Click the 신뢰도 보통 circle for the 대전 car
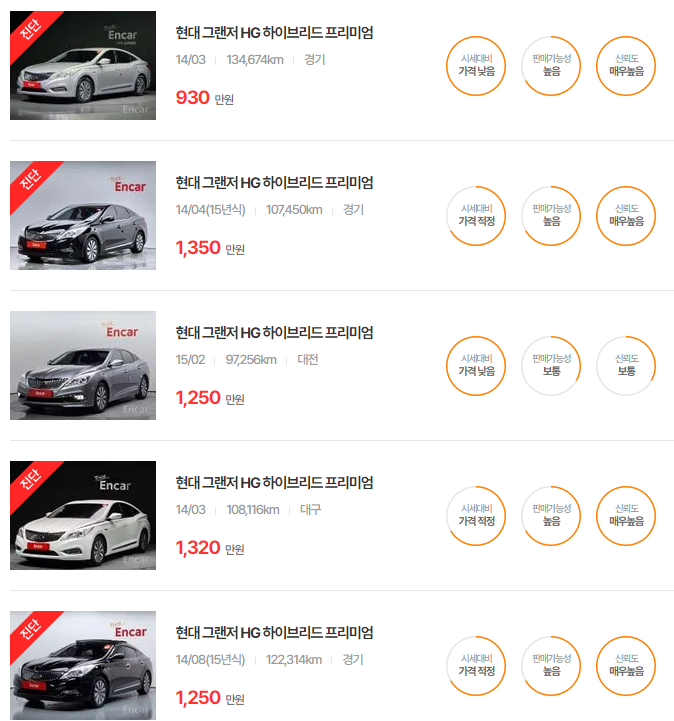 pos(626,366)
